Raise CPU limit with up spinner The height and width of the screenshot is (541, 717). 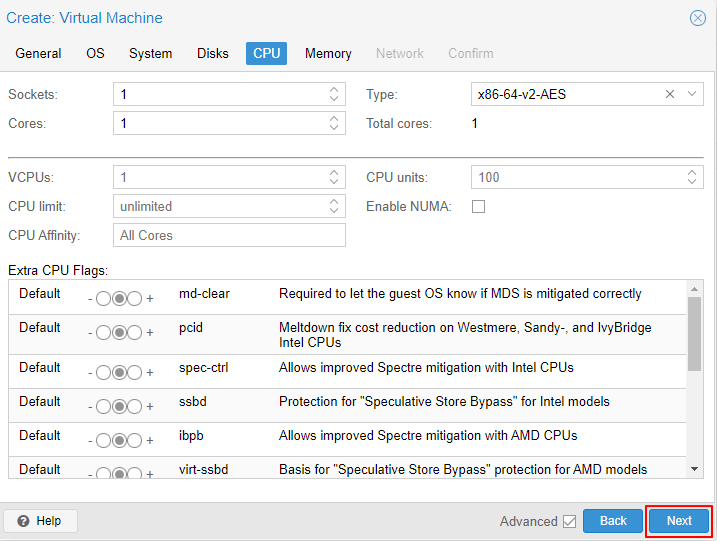pos(334,202)
